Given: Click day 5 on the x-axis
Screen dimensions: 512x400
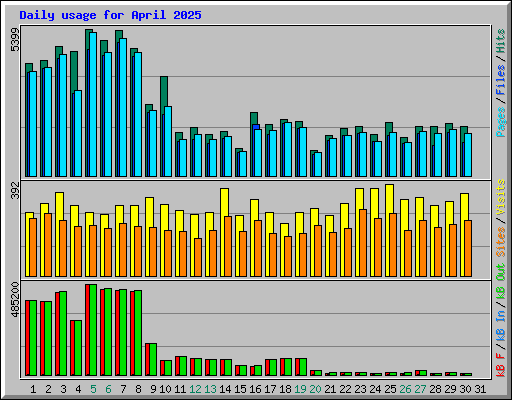Looking at the screenshot, I should pos(93,389).
